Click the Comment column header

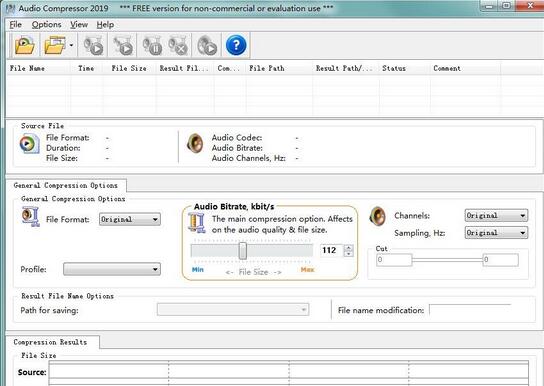pyautogui.click(x=465, y=68)
